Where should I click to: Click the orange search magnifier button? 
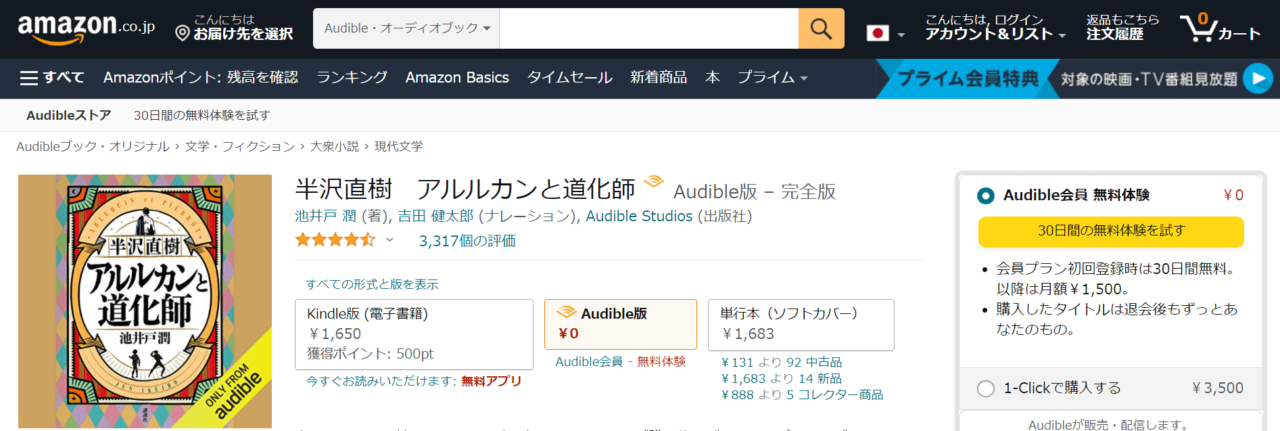[821, 29]
